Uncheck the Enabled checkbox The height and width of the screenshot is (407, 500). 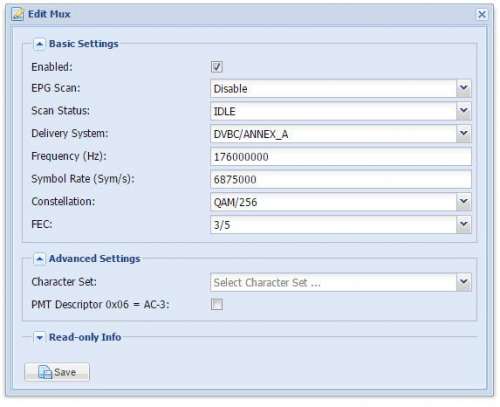(x=217, y=67)
